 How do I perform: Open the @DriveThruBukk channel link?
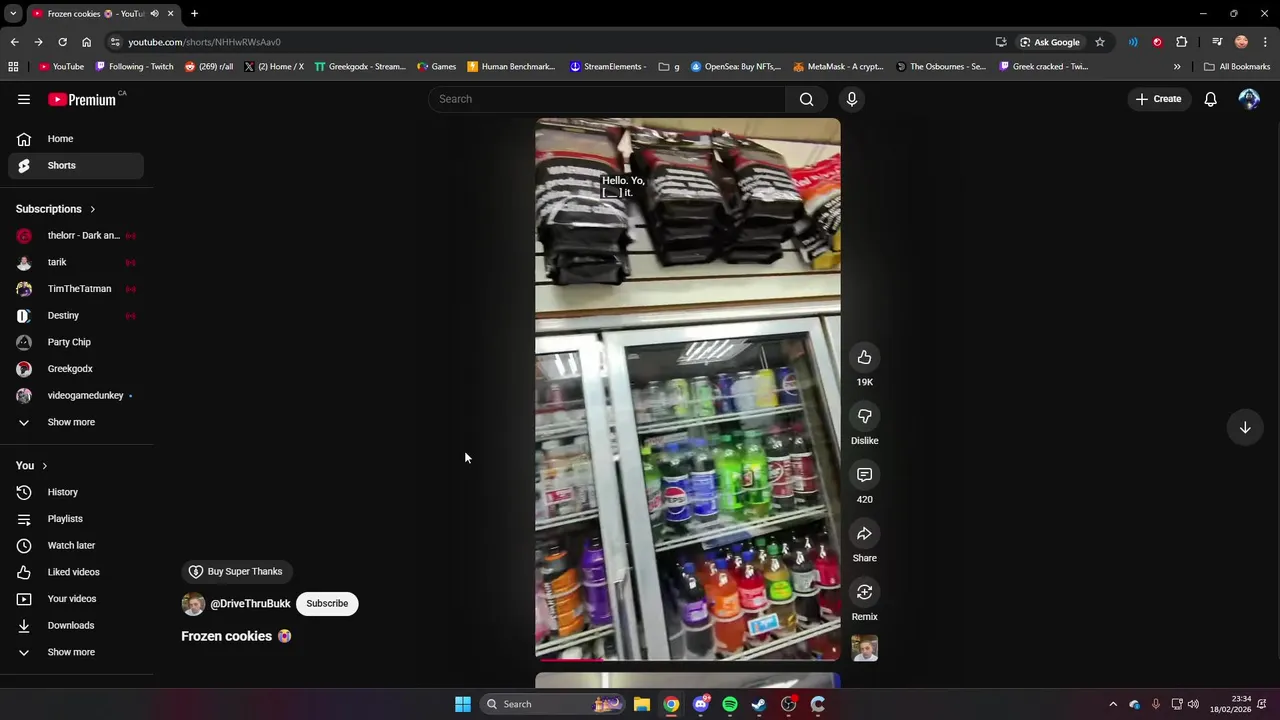[x=250, y=604]
